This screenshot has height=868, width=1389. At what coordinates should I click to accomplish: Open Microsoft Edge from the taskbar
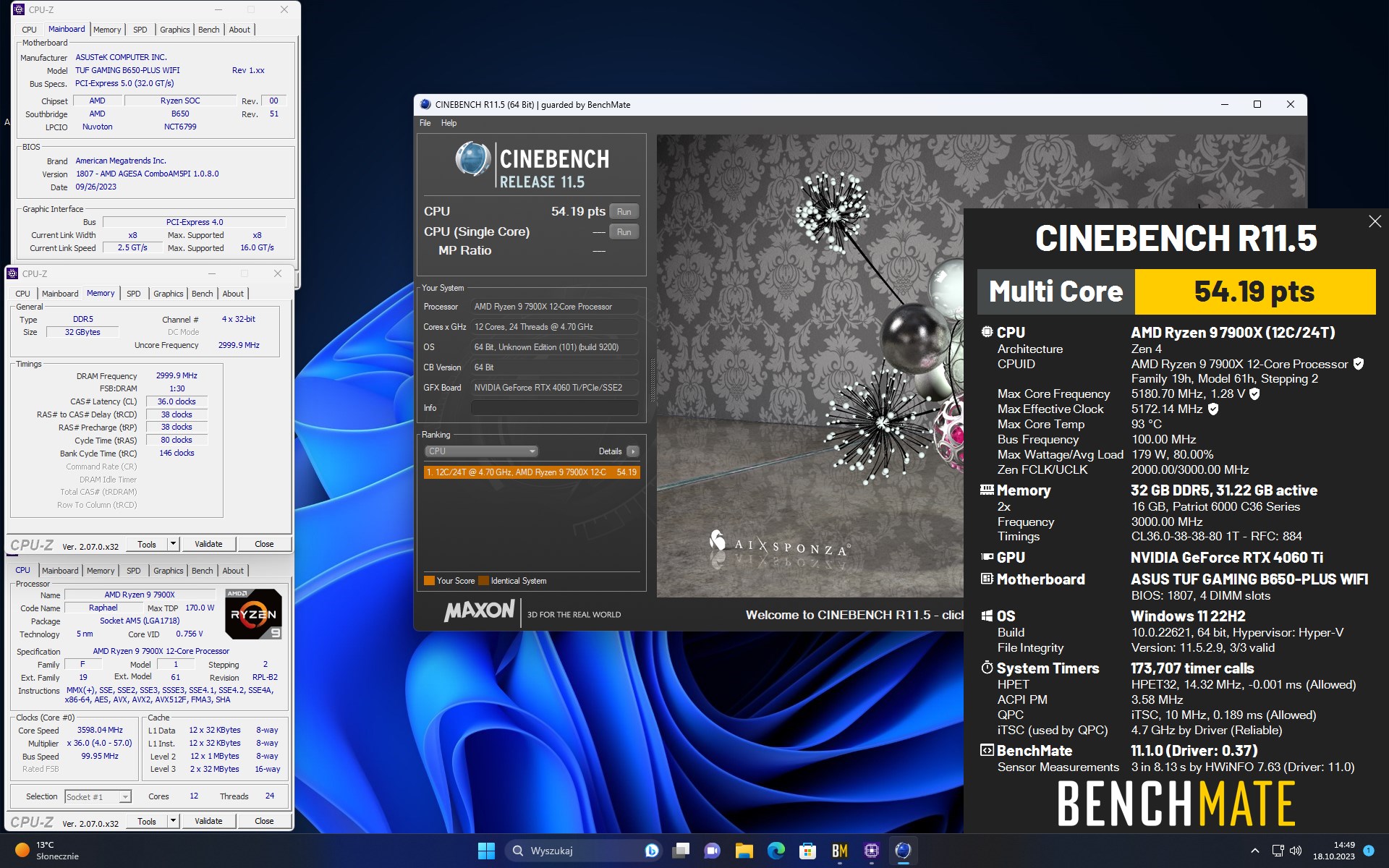[x=776, y=851]
